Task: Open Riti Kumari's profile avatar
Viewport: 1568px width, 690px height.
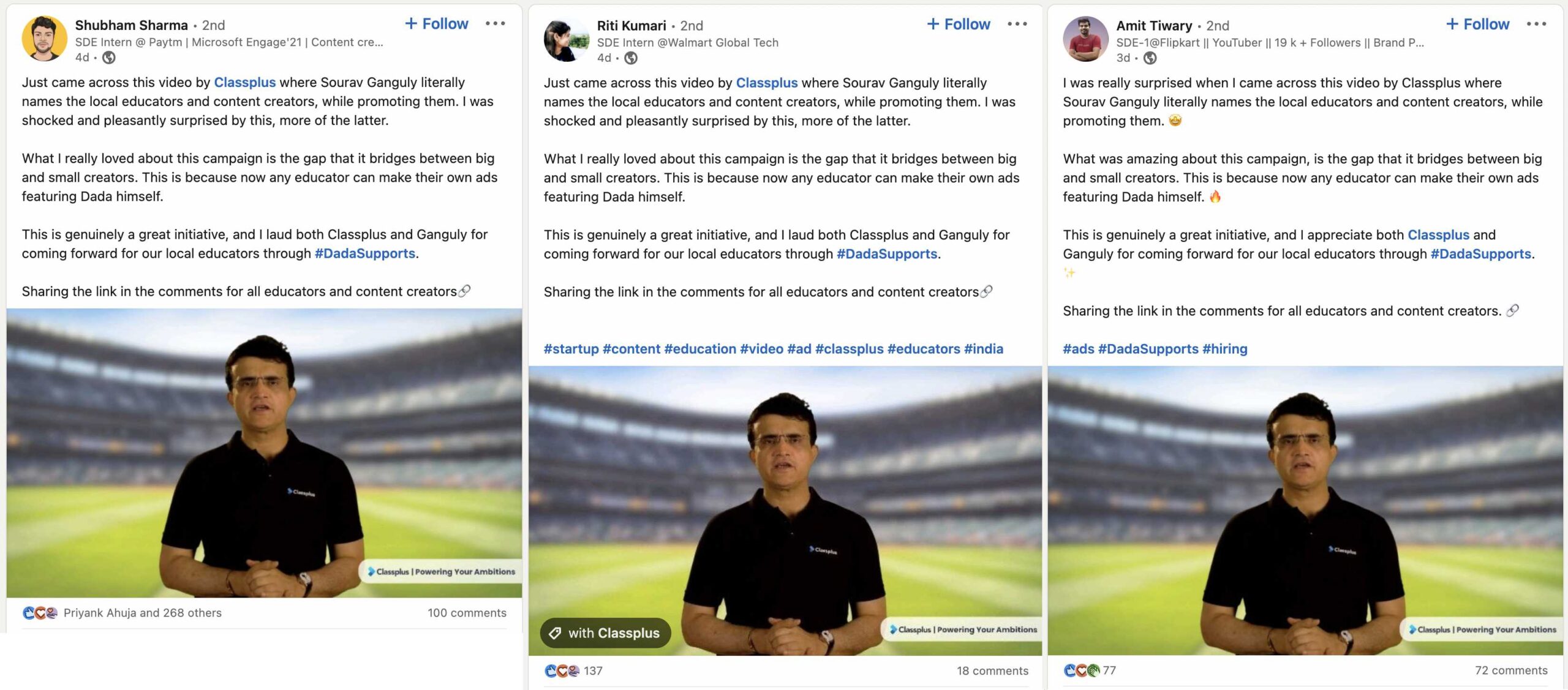Action: tap(566, 40)
